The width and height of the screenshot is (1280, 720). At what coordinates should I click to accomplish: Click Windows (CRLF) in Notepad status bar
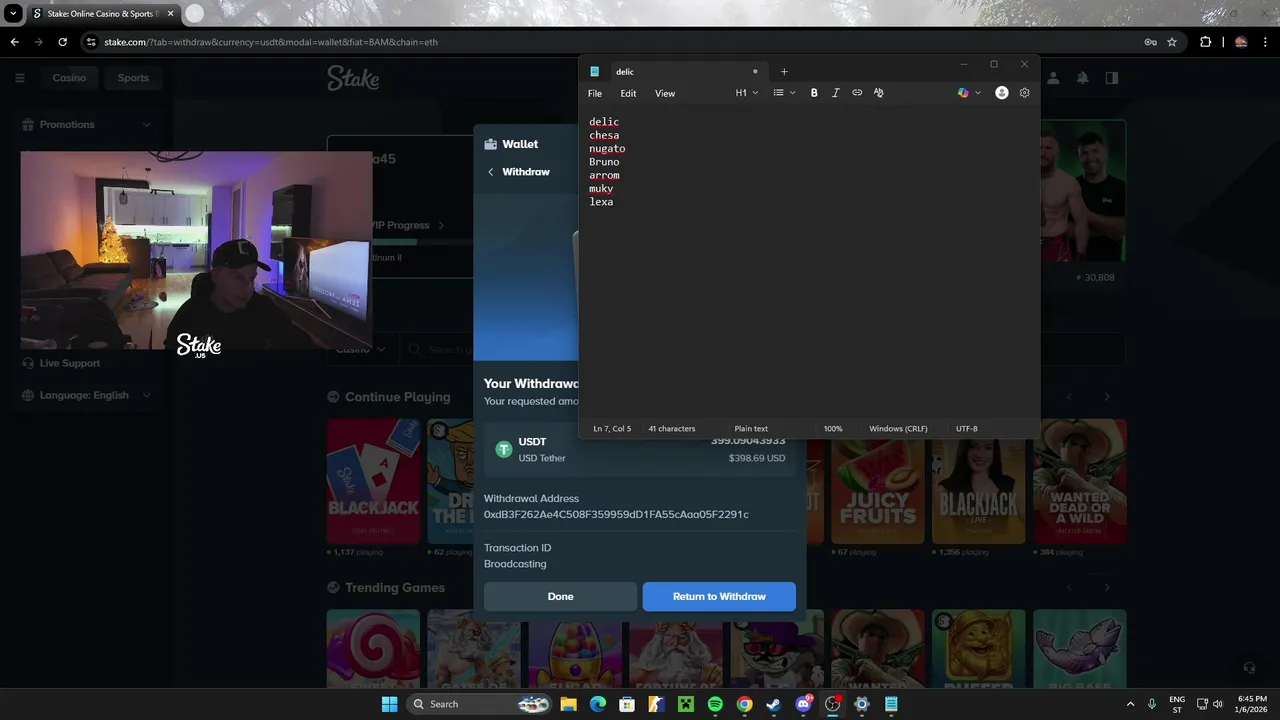pos(898,429)
